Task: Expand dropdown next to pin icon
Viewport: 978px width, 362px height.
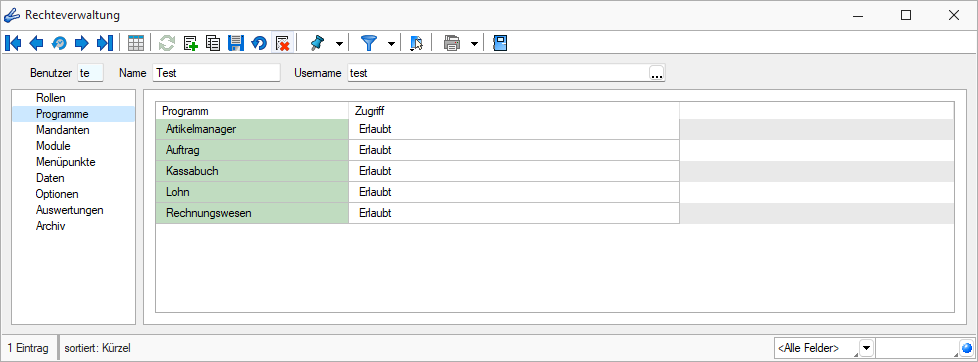Action: tap(339, 44)
